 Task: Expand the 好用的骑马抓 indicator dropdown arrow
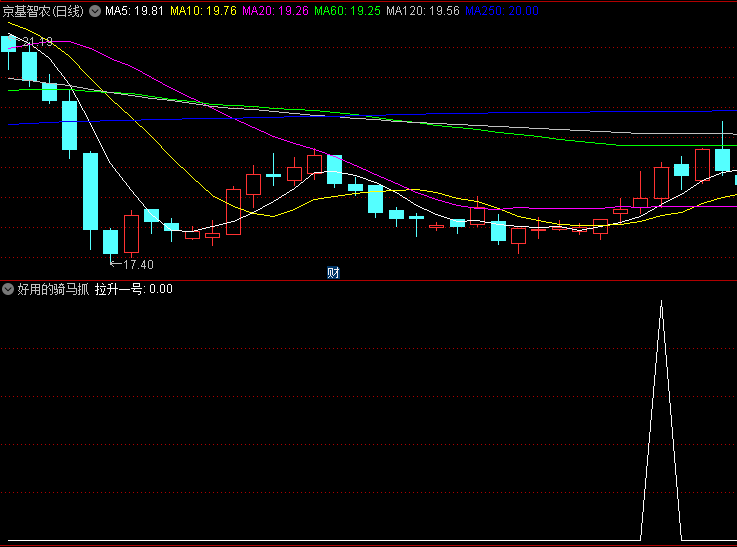[8, 289]
